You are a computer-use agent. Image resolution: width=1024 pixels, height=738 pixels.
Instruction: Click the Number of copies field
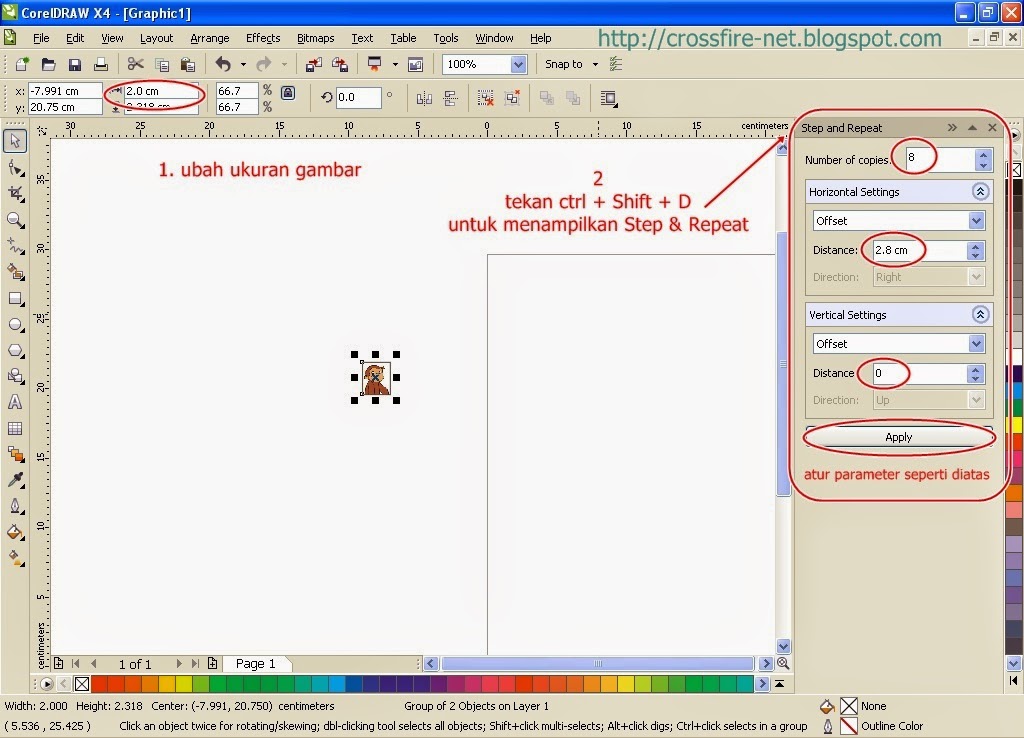click(940, 159)
